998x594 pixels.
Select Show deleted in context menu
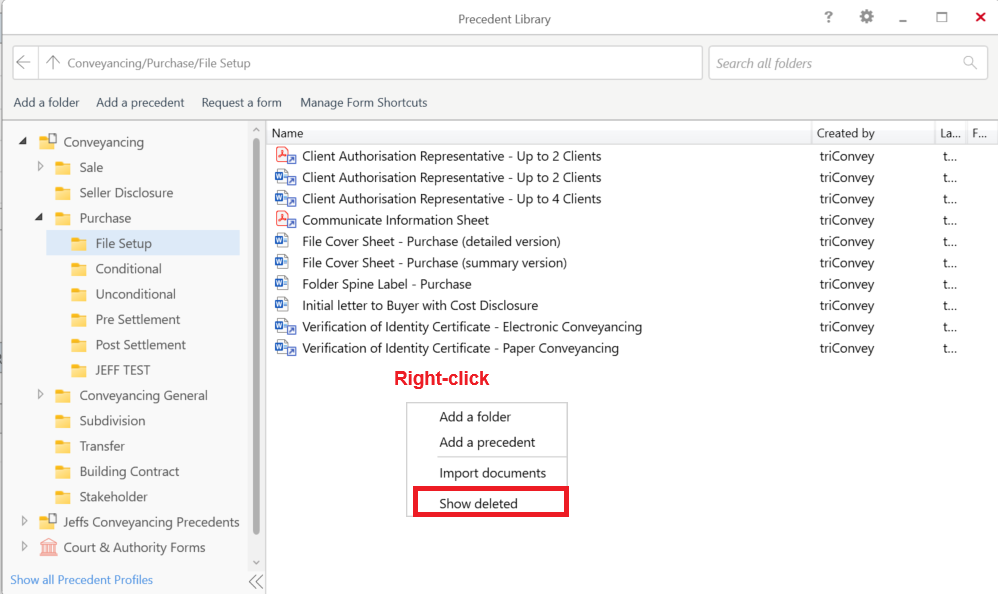478,503
